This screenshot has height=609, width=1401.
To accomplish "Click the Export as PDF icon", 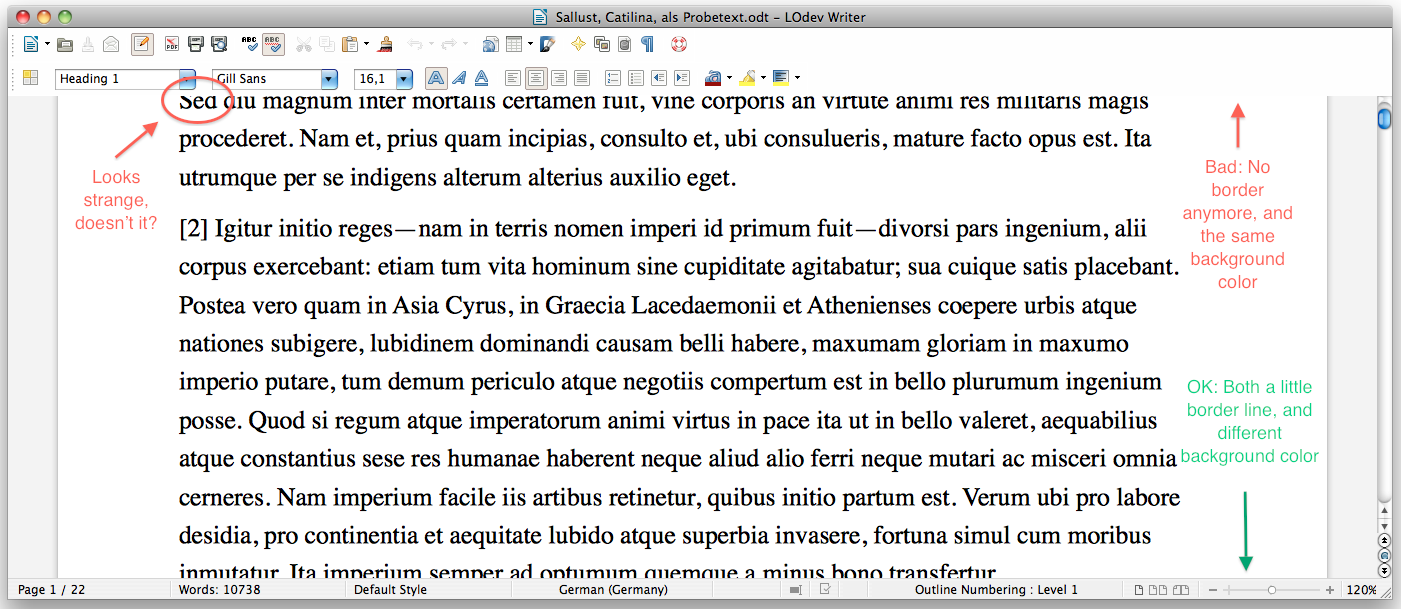I will click(172, 44).
